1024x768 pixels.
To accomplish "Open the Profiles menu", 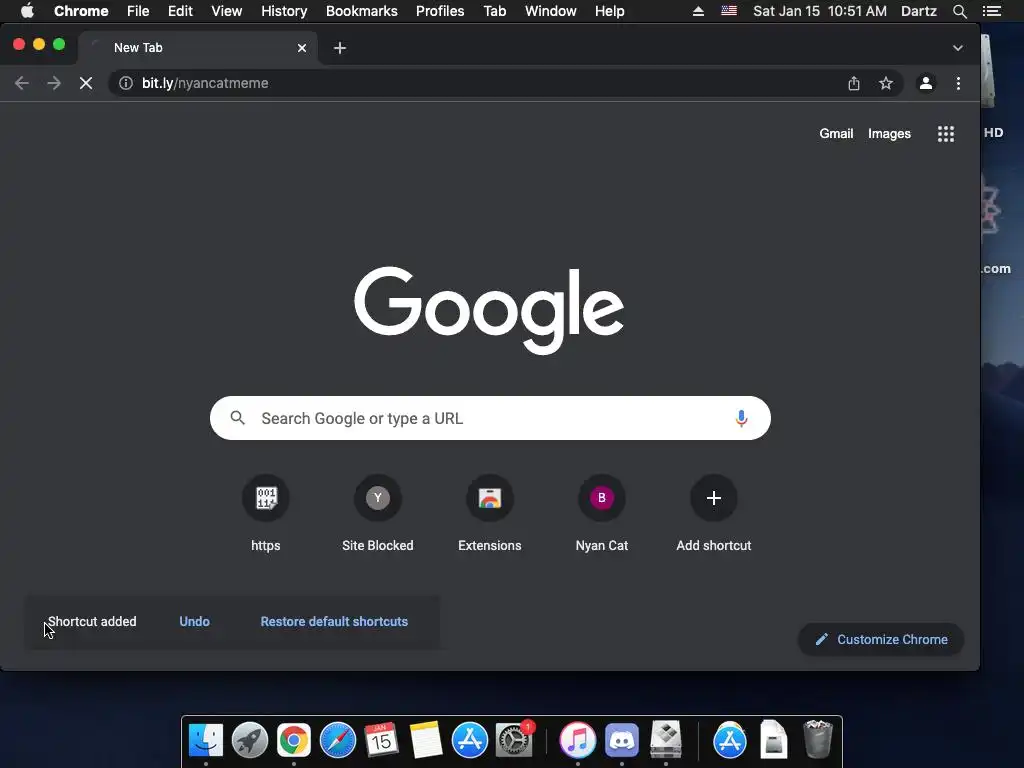I will pos(440,11).
